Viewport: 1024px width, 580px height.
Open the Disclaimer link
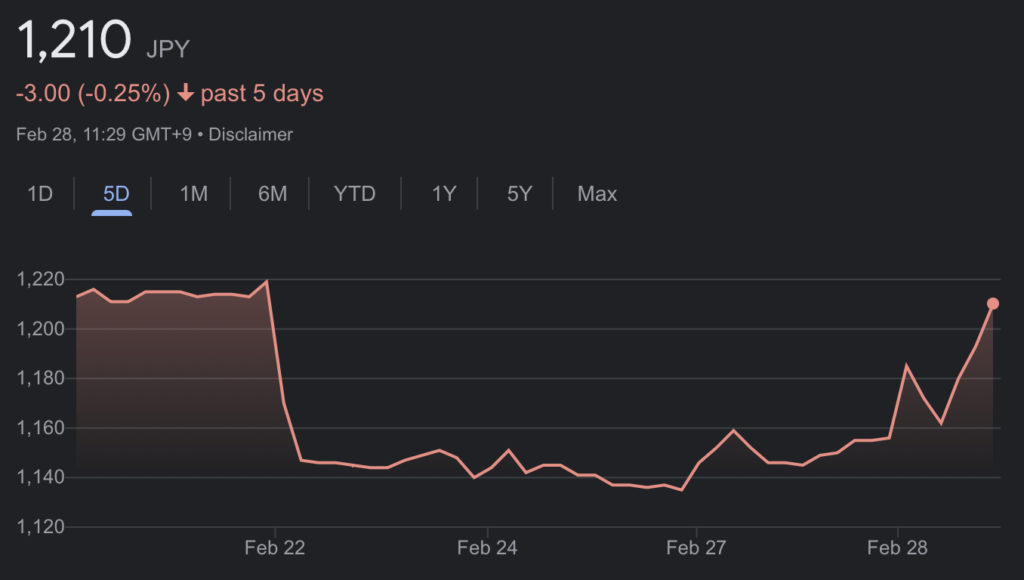250,134
